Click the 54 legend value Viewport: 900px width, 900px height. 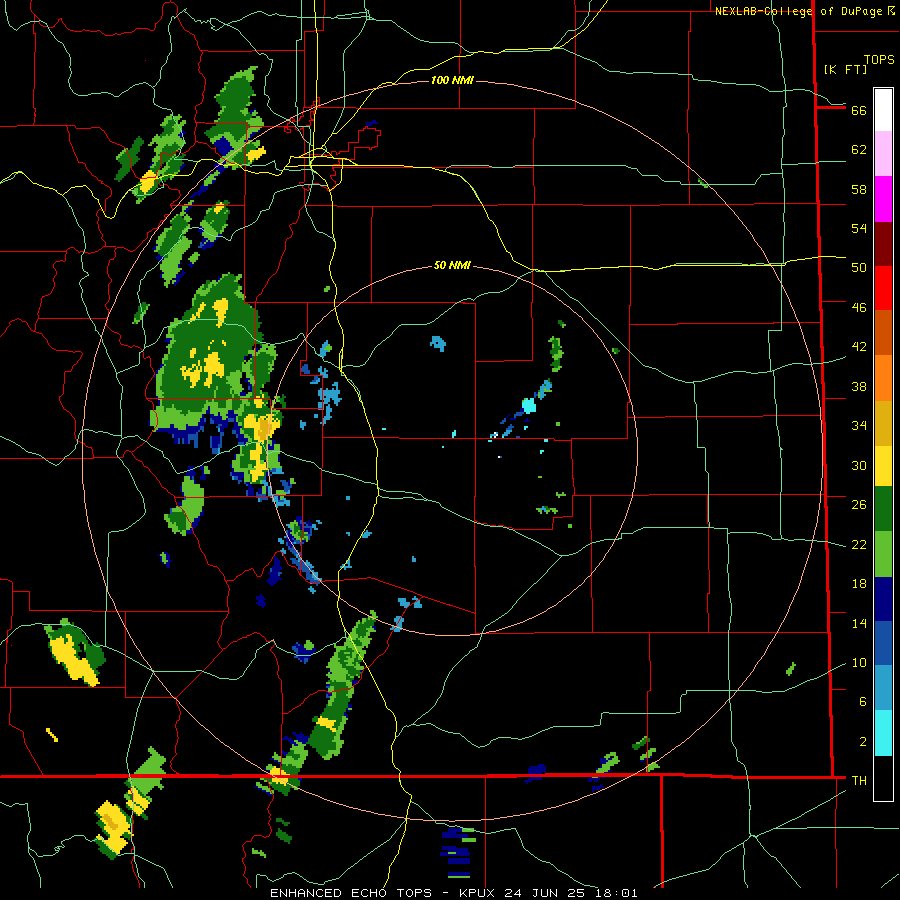[x=859, y=228]
